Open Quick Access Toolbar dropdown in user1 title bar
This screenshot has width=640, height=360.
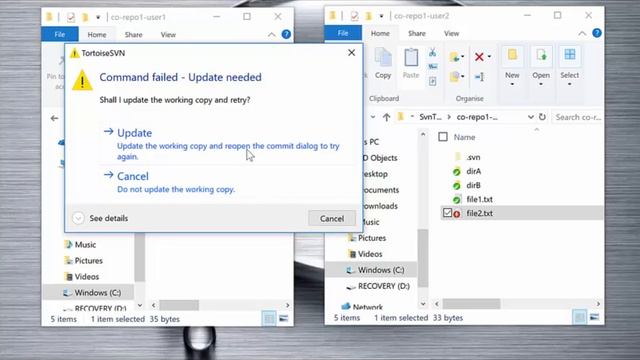(98, 18)
